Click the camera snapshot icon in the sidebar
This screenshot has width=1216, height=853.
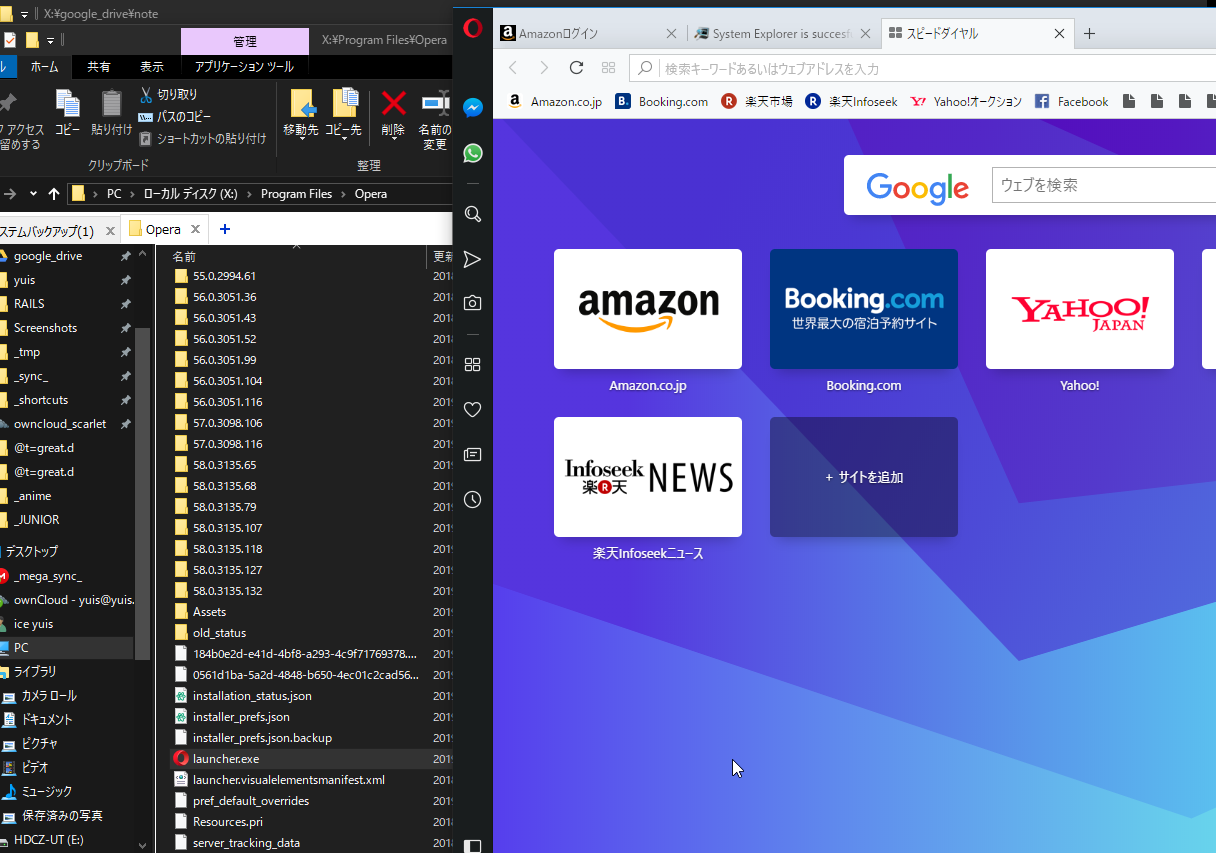point(473,303)
